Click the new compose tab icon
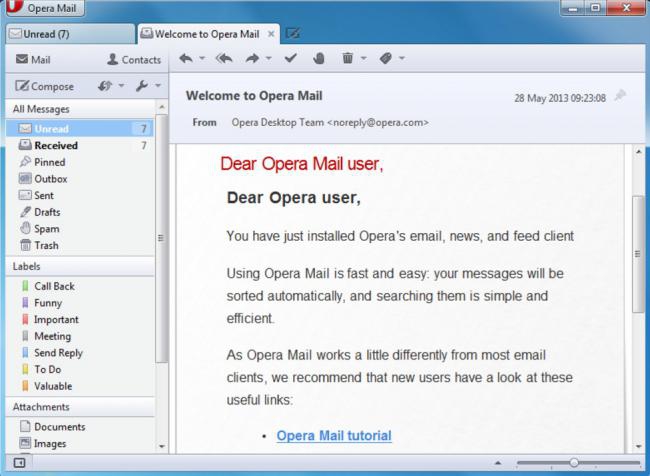650x476 pixels. coord(293,34)
